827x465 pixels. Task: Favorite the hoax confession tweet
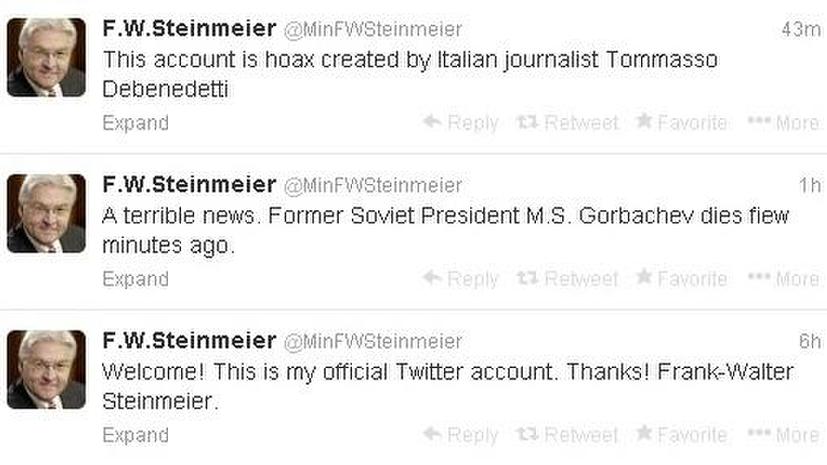(x=681, y=122)
